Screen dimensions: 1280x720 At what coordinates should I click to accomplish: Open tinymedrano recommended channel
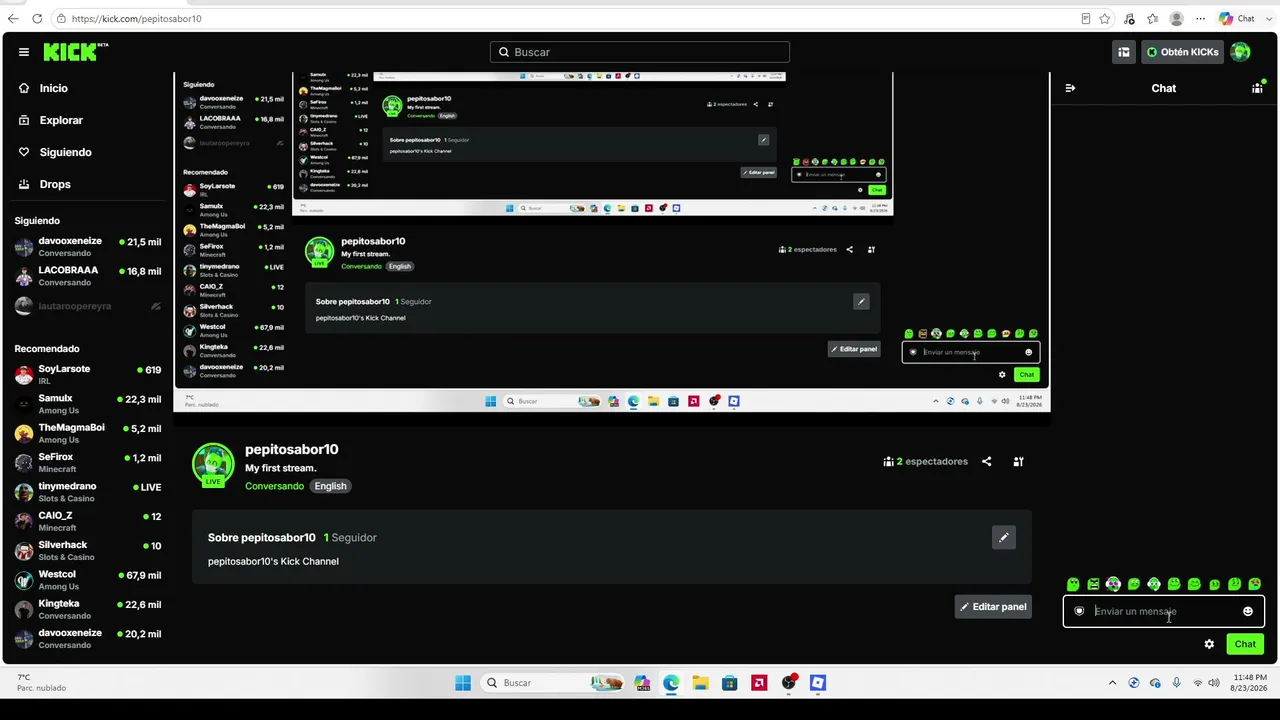(x=88, y=492)
